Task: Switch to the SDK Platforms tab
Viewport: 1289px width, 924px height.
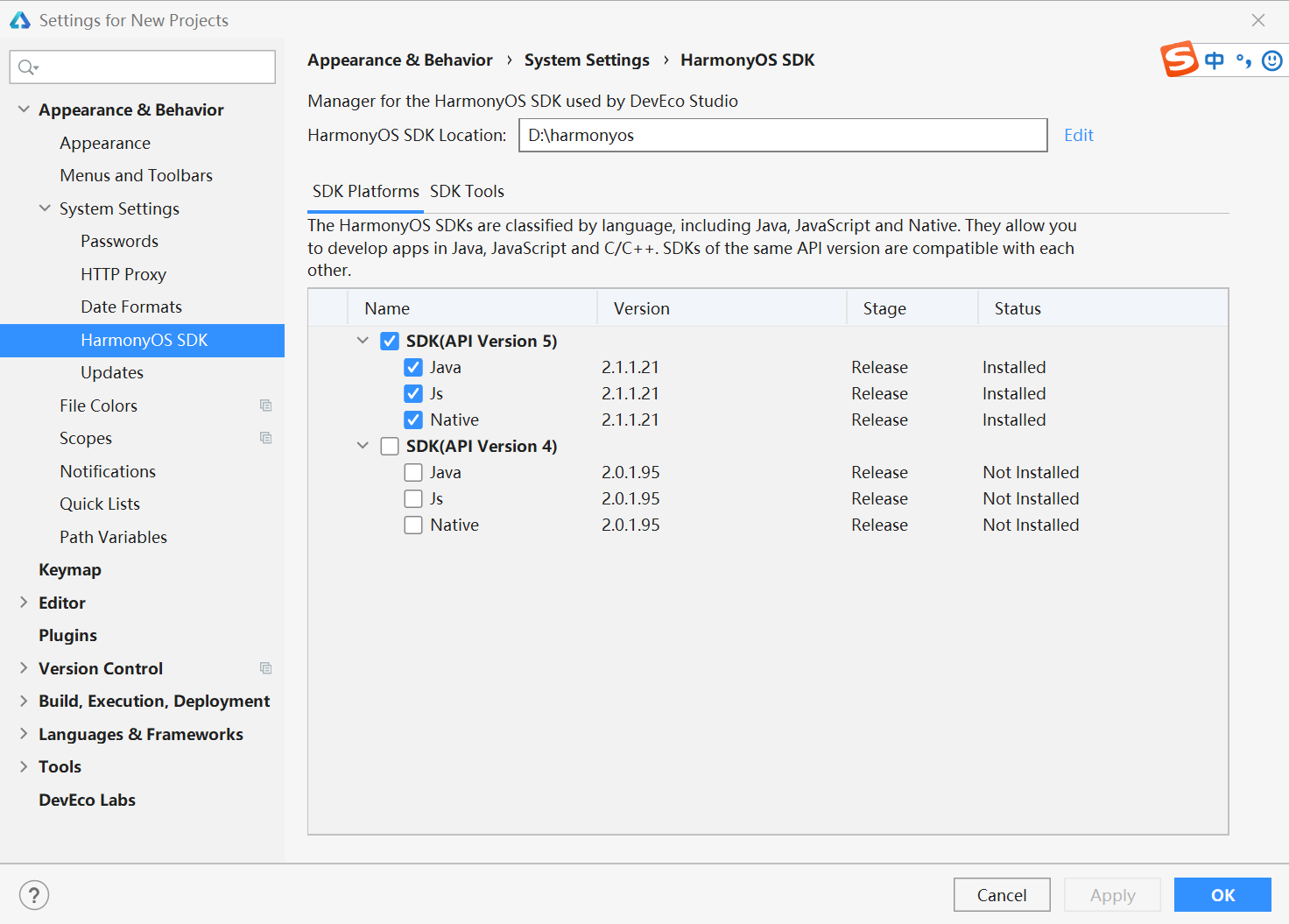Action: tap(366, 191)
